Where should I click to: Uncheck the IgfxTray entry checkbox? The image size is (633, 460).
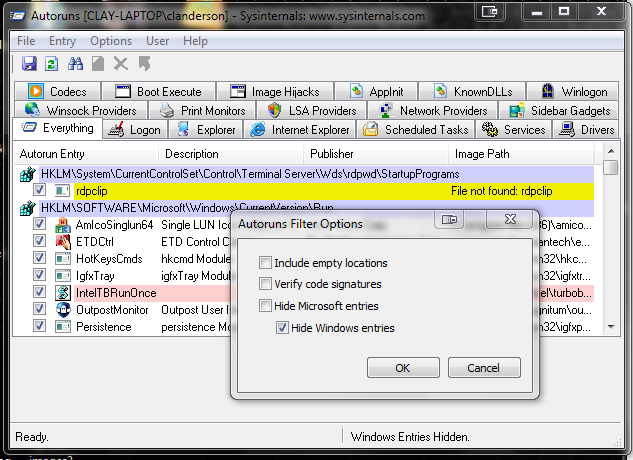pos(39,274)
